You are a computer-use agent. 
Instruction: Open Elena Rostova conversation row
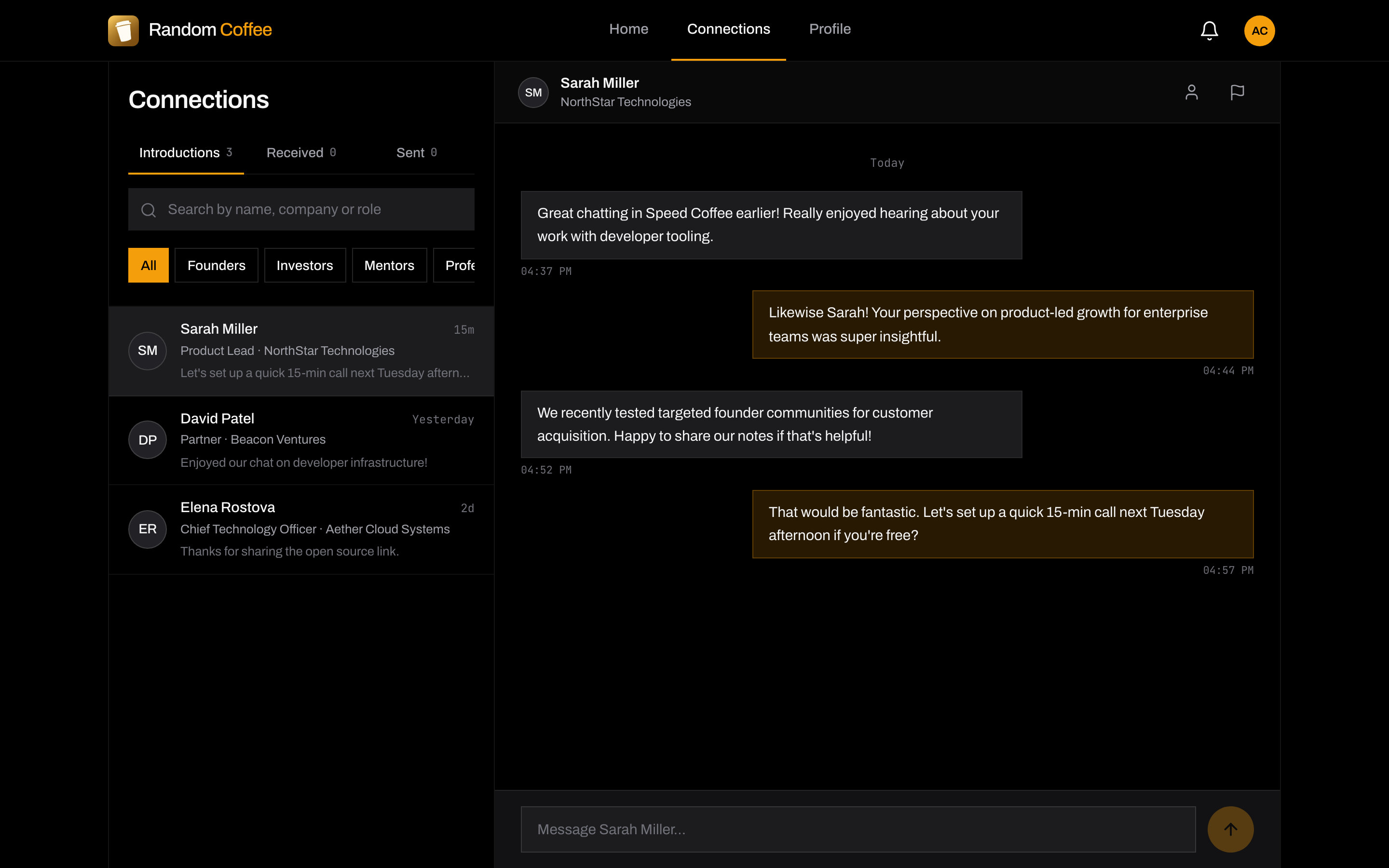click(301, 529)
